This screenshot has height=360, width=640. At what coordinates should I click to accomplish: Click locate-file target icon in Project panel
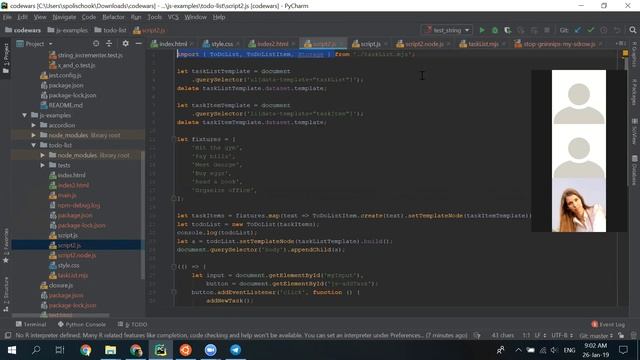coord(96,44)
